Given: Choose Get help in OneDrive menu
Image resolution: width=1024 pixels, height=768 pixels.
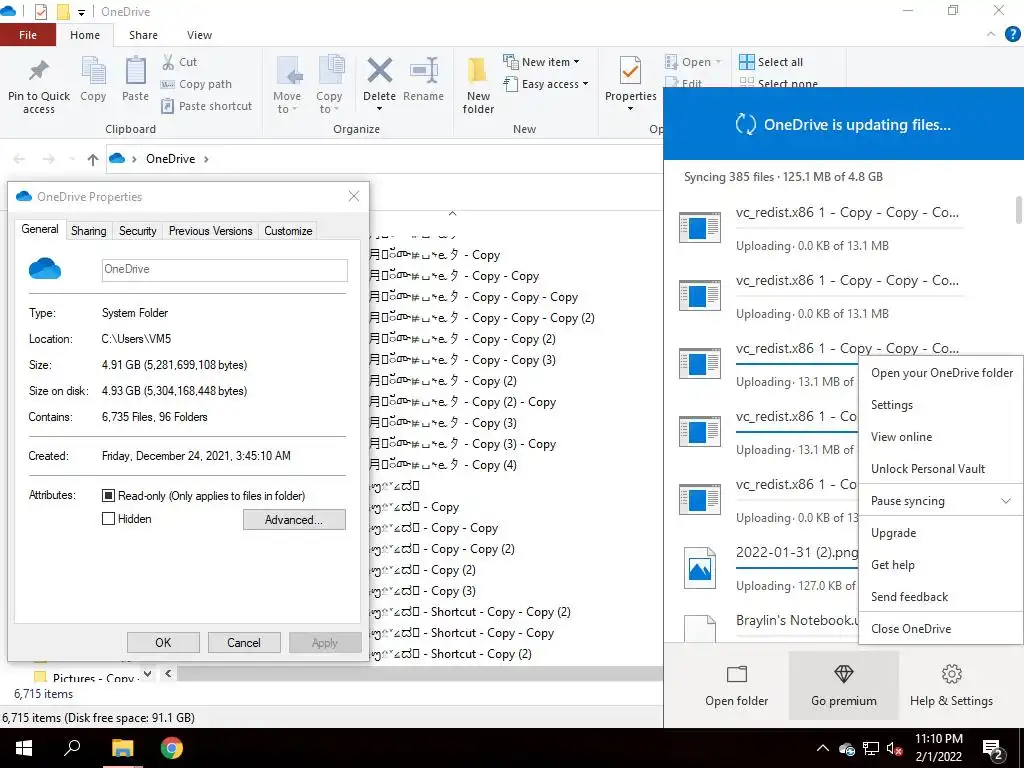Looking at the screenshot, I should pos(941,565).
